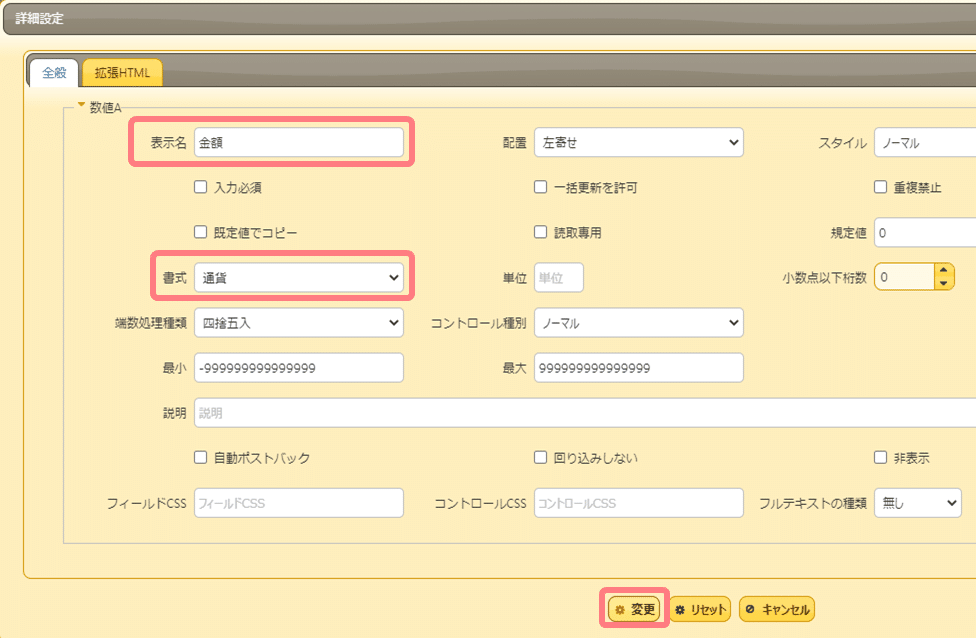Check the 一括更新を許可 checkbox
The width and height of the screenshot is (976, 638).
pyautogui.click(x=541, y=187)
